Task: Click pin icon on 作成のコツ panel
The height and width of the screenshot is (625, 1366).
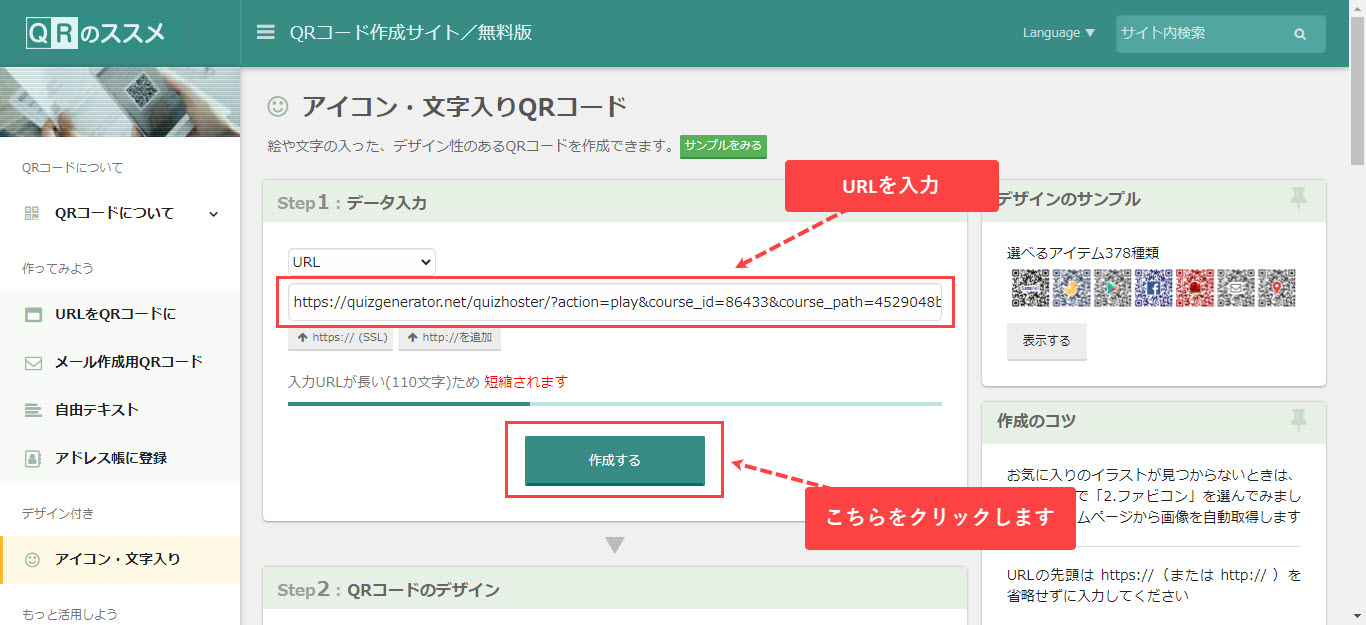Action: (x=1298, y=421)
